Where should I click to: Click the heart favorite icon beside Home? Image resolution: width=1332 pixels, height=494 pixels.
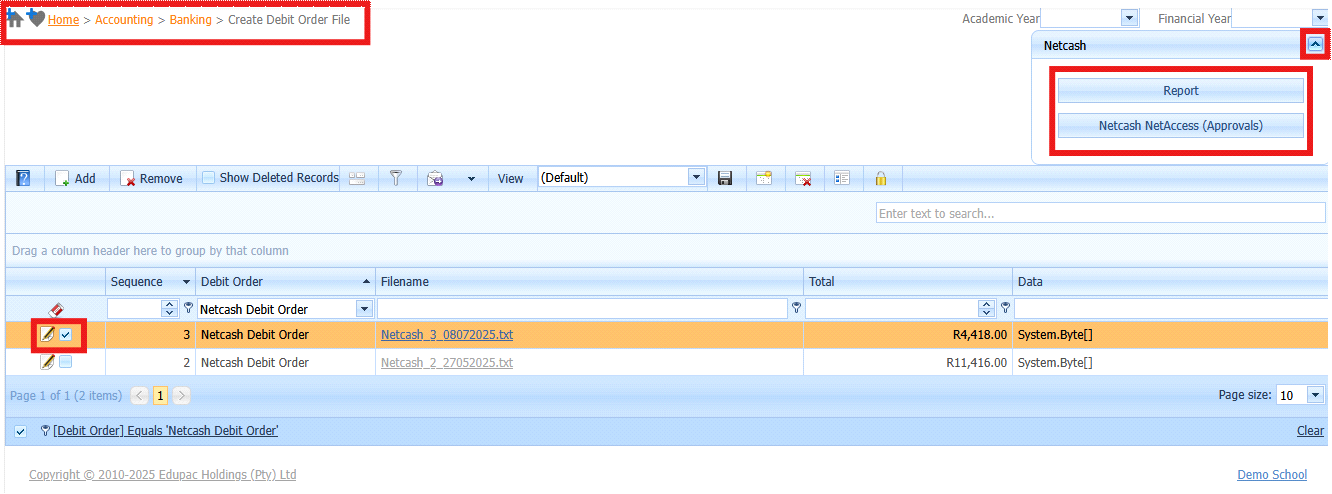[x=36, y=19]
